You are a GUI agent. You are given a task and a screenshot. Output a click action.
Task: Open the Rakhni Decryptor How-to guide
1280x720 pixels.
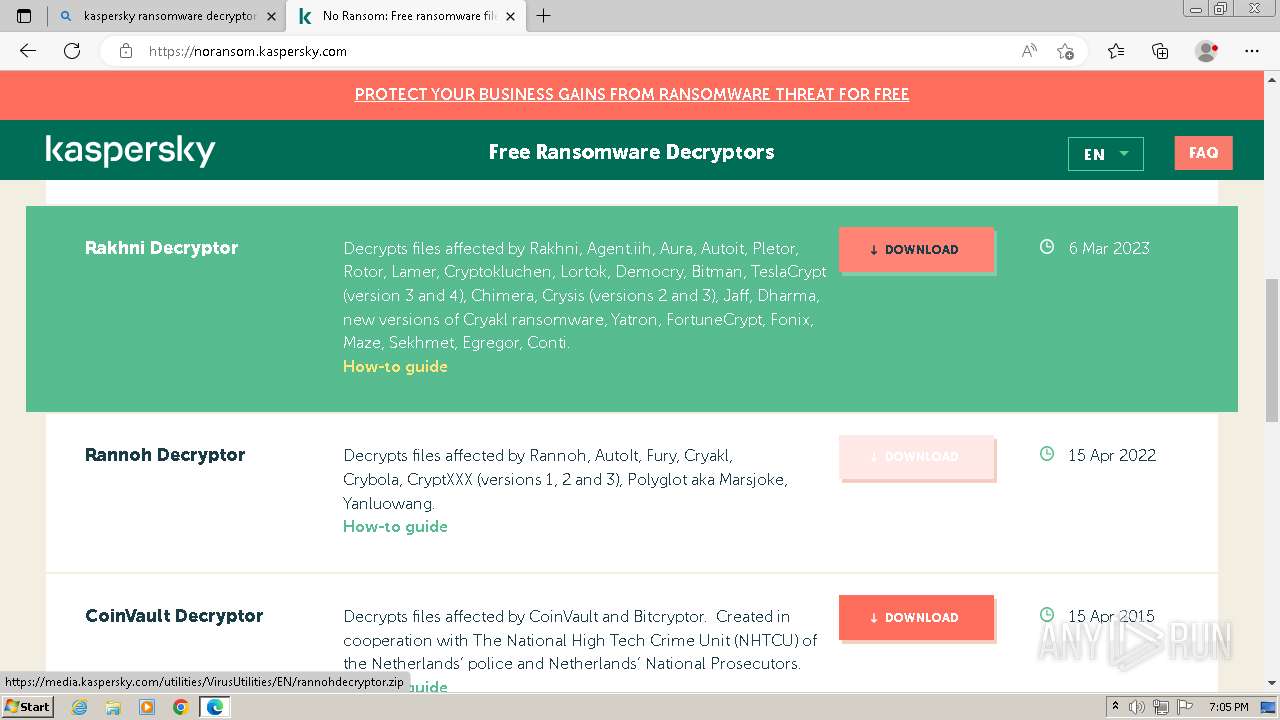tap(395, 367)
